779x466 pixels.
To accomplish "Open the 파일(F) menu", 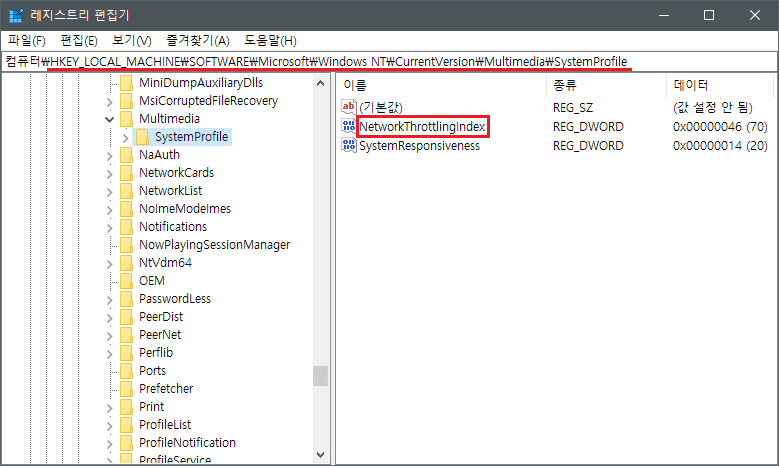I will (27, 41).
